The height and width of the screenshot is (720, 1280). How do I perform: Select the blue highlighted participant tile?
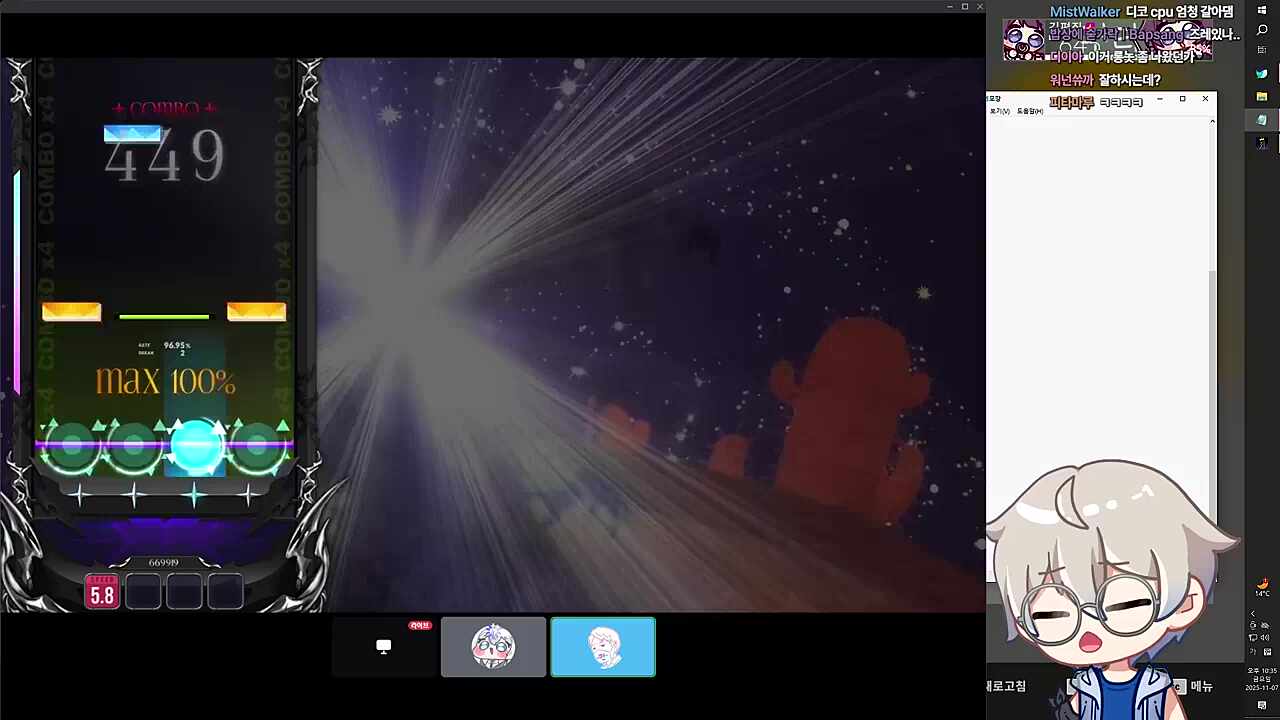pos(603,647)
